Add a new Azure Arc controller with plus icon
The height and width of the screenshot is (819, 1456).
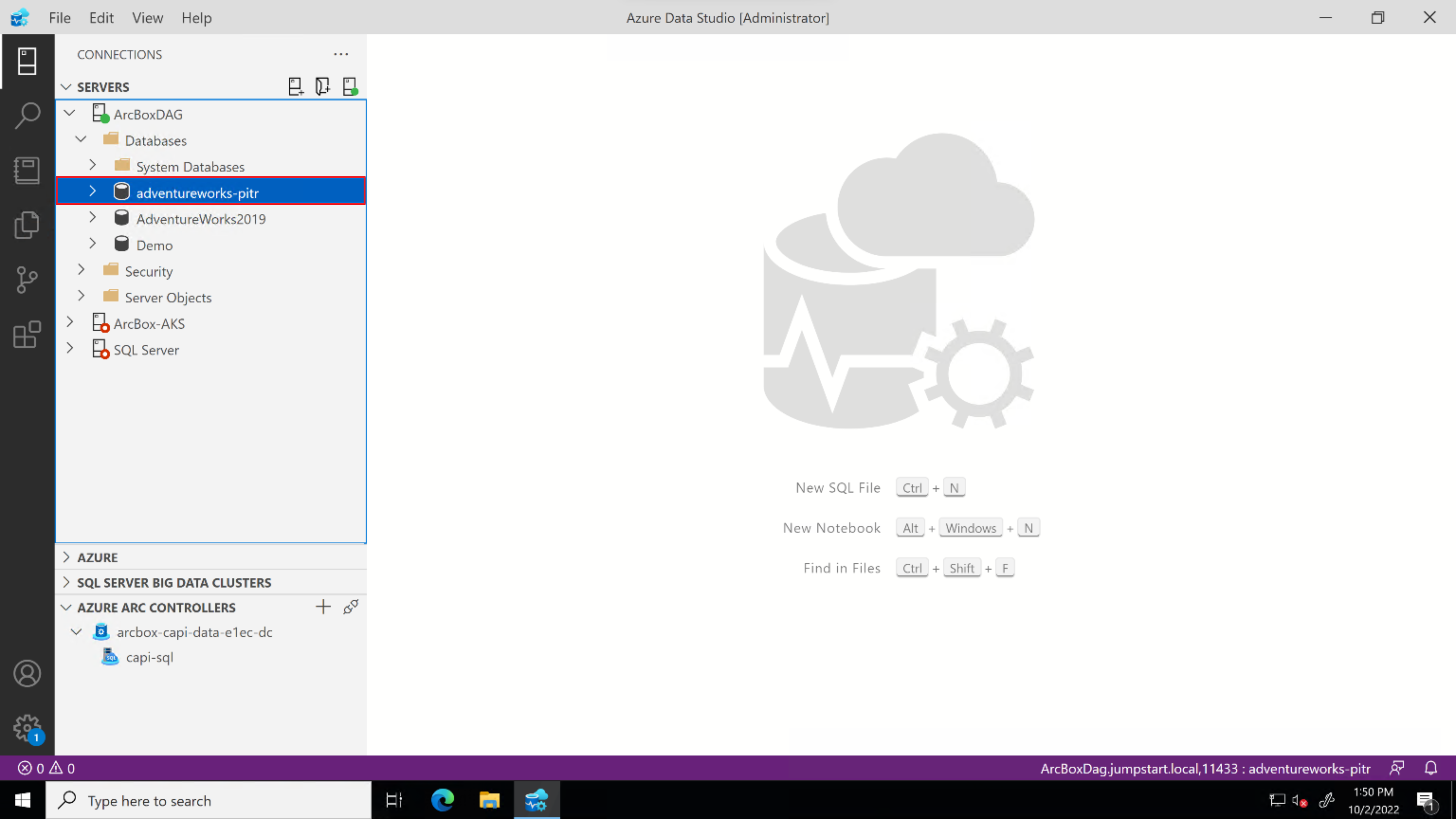pos(323,607)
